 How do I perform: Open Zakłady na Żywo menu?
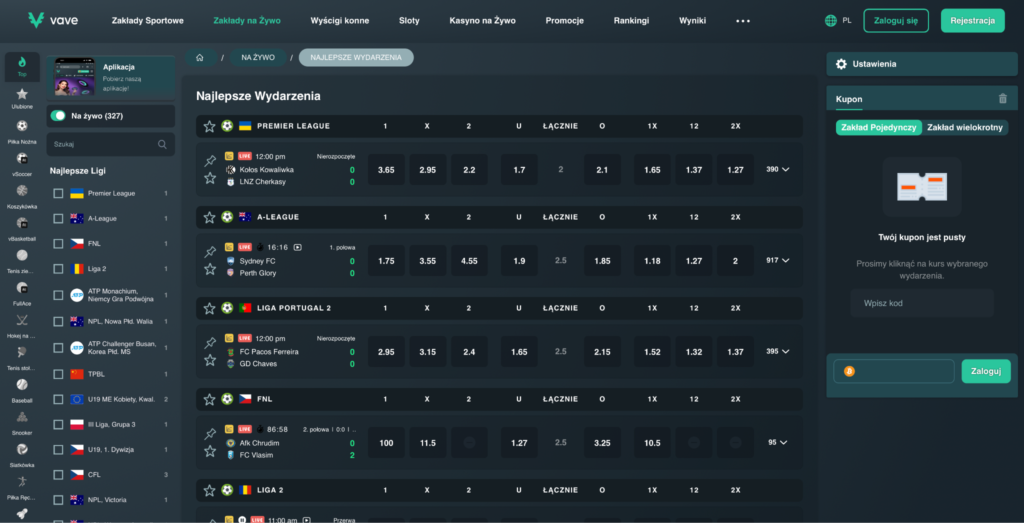tap(247, 20)
